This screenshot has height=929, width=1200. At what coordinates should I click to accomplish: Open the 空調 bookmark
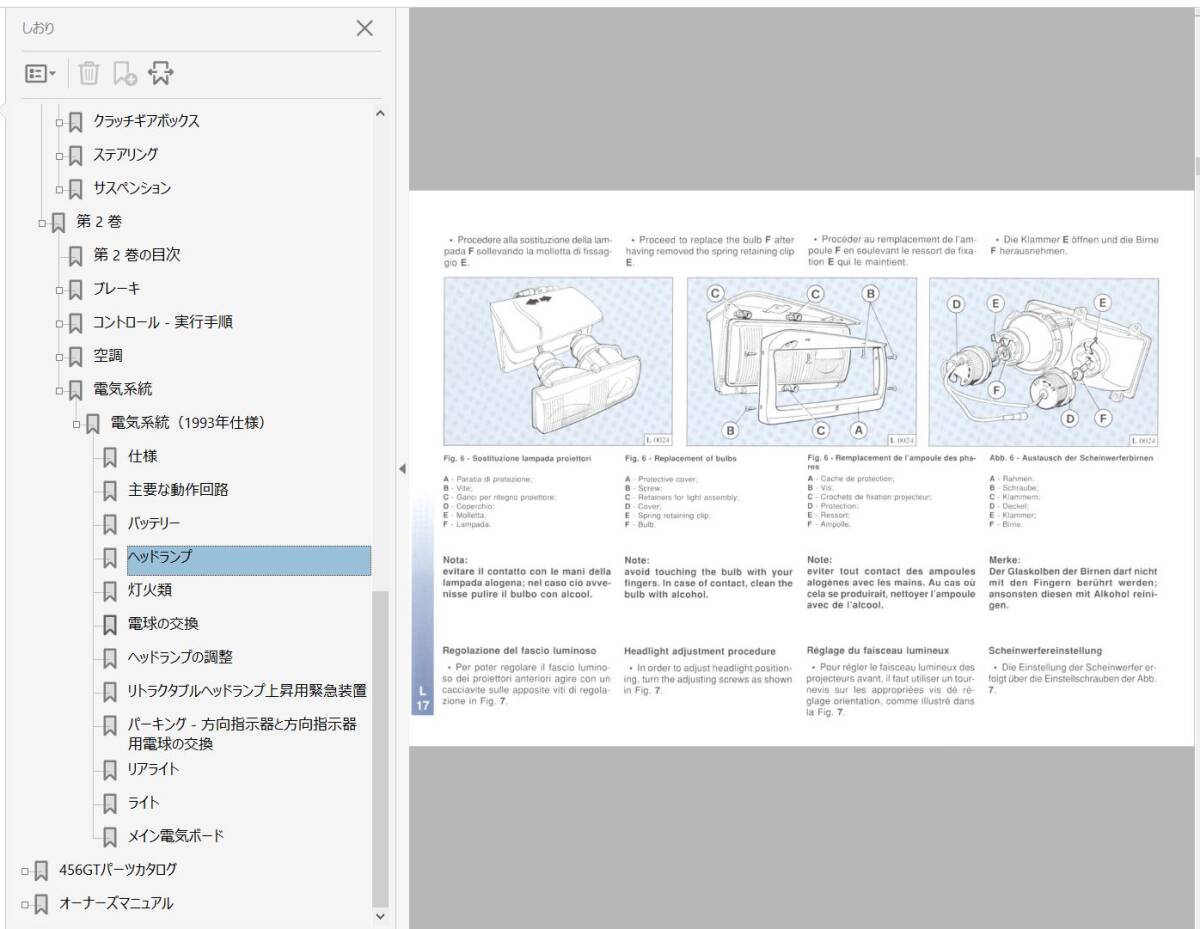108,355
